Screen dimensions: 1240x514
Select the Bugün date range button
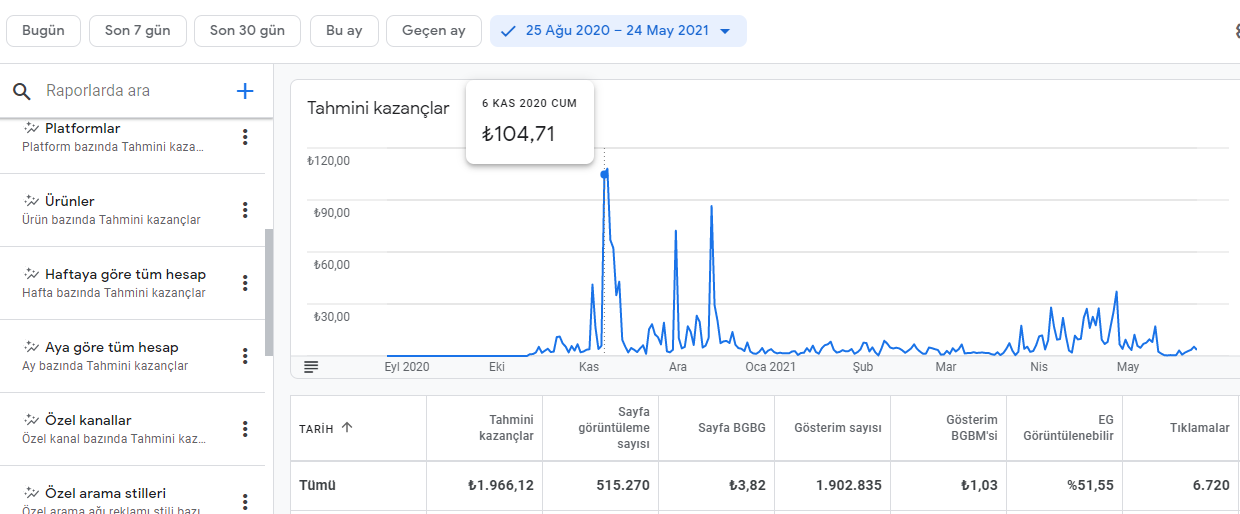coord(43,31)
